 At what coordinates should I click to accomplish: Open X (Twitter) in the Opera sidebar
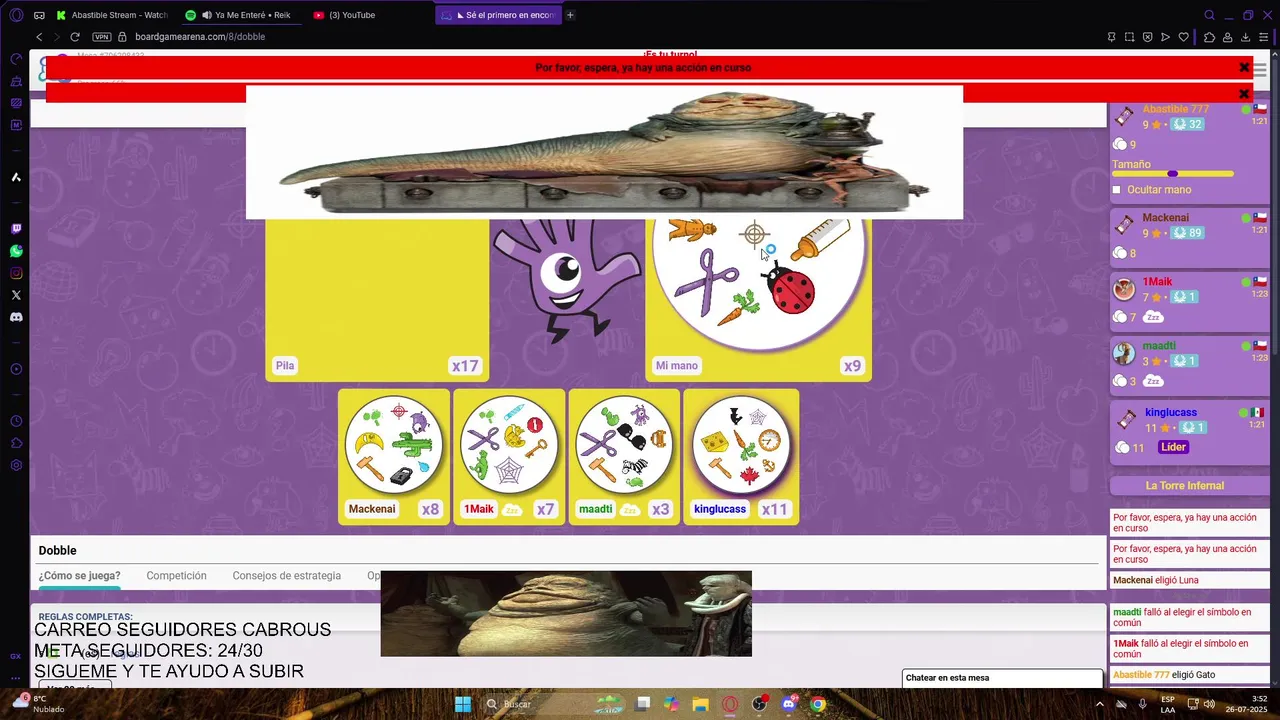16,295
